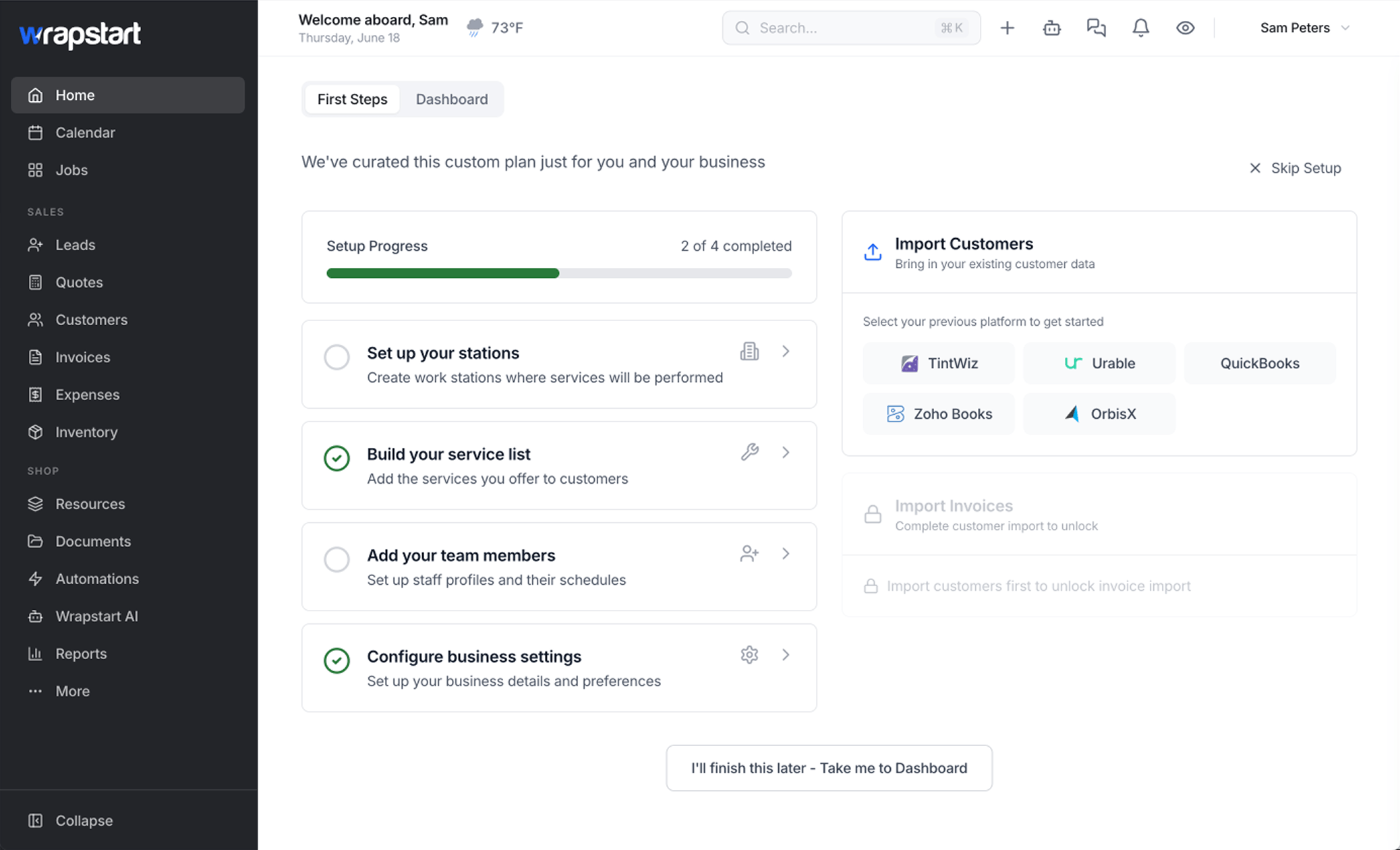
Task: Toggle the eye visibility icon in top bar
Action: [1185, 28]
